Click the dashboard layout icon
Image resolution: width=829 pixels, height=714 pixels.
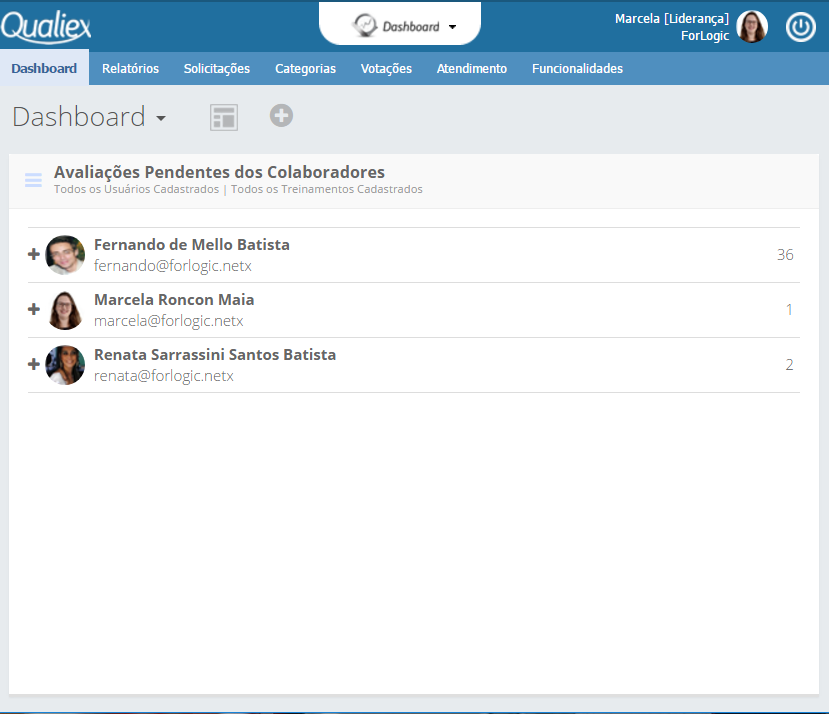223,117
